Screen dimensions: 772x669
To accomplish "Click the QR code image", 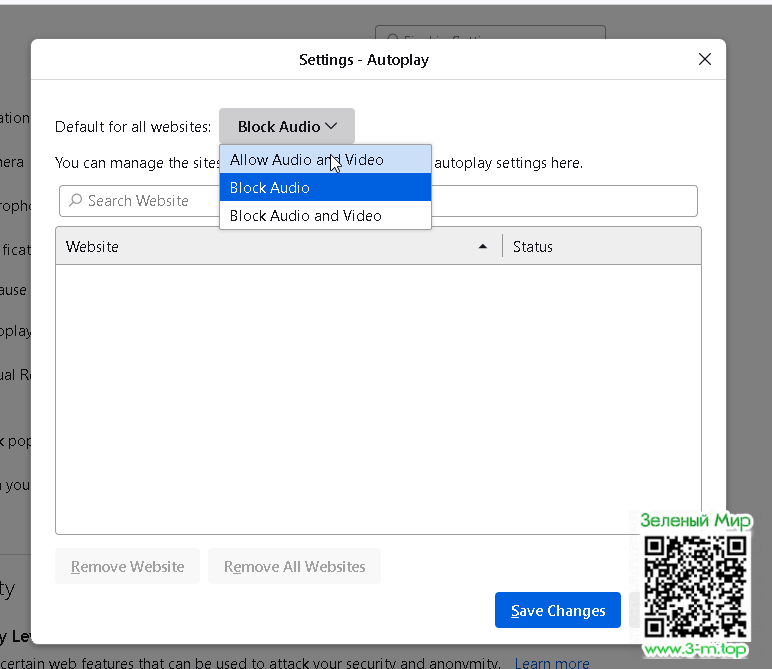I will pyautogui.click(x=695, y=585).
